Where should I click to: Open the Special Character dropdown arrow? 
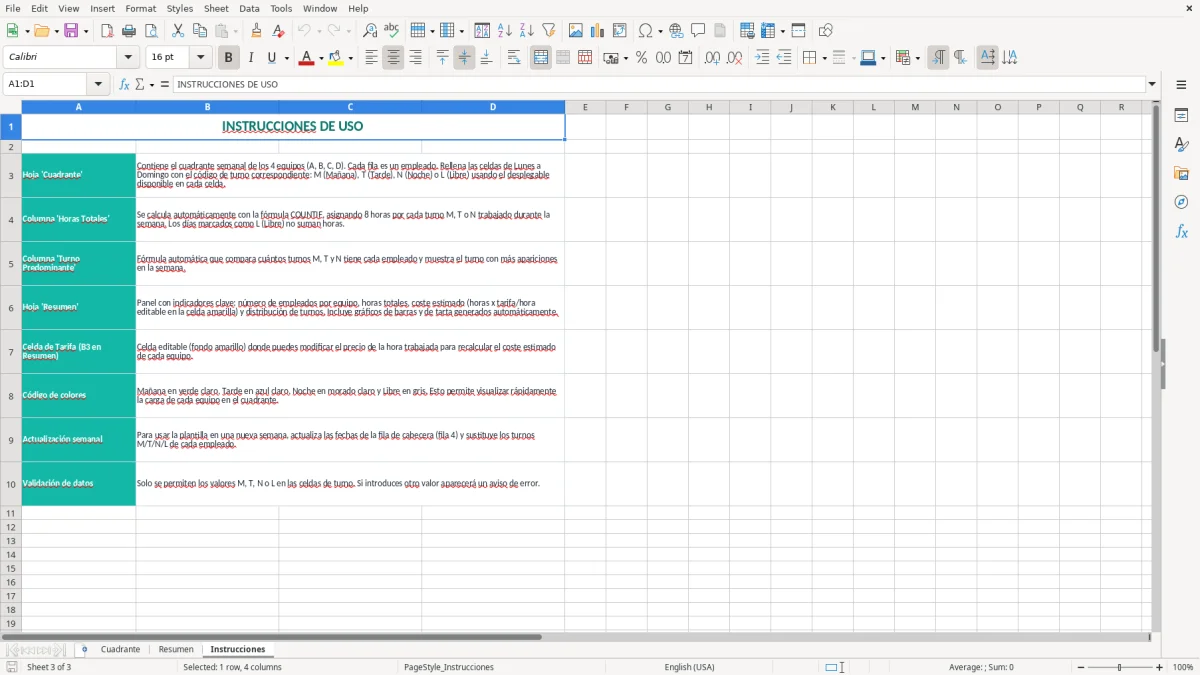660,31
